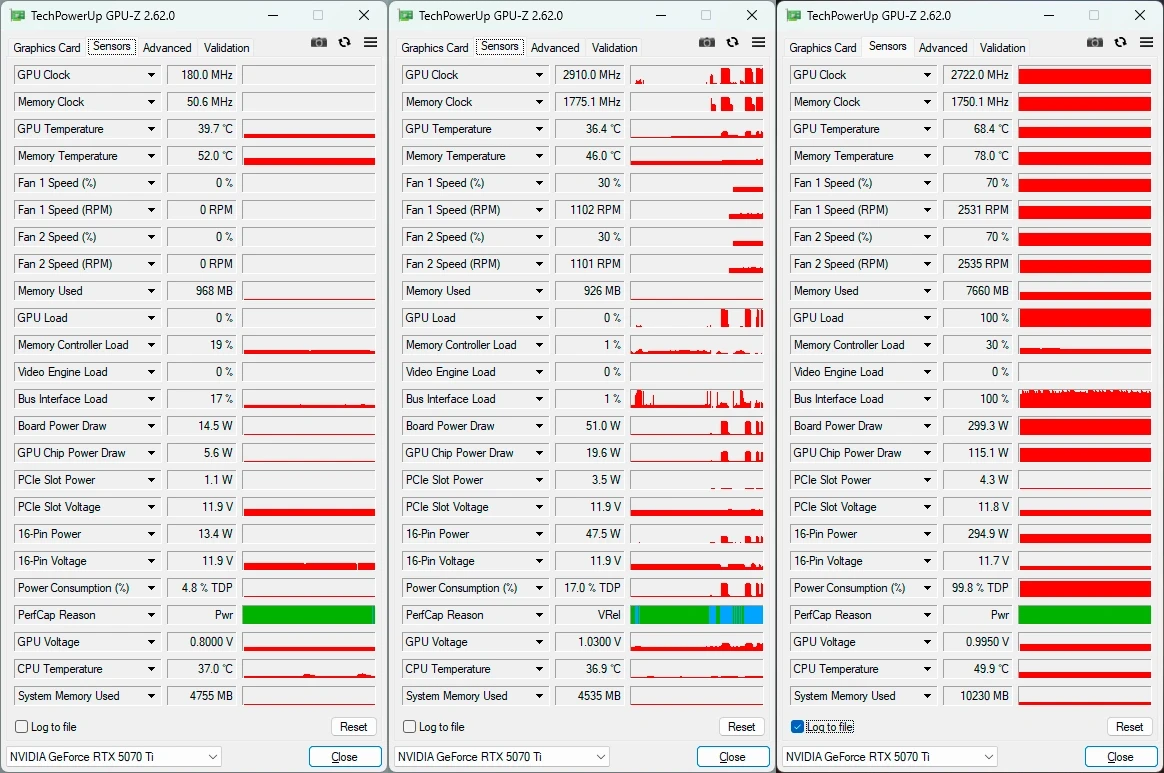Open Board Power Draw dropdown in middle window
Screen dimensions: 1164x773
540,426
